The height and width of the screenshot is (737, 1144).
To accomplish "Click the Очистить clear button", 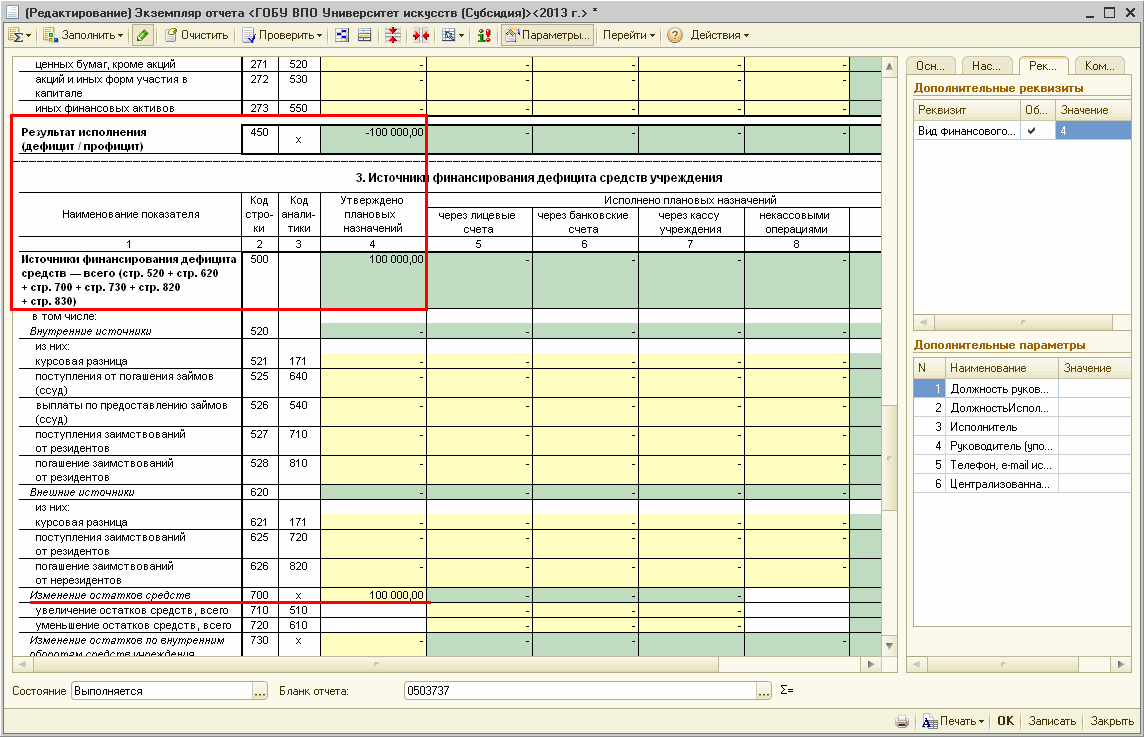I will [x=197, y=35].
